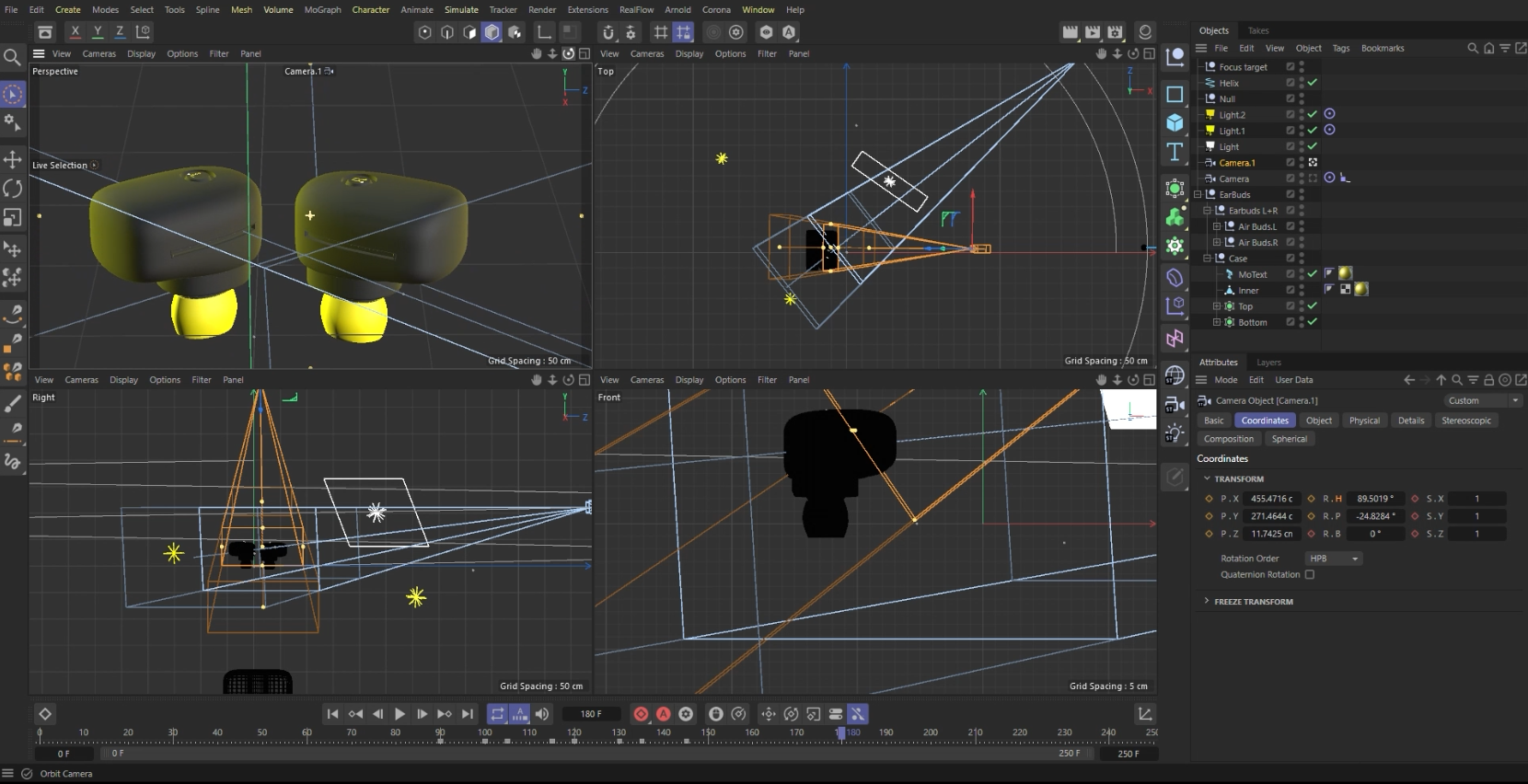The width and height of the screenshot is (1528, 784).
Task: Toggle X axis lock in top toolbar
Action: (x=75, y=32)
